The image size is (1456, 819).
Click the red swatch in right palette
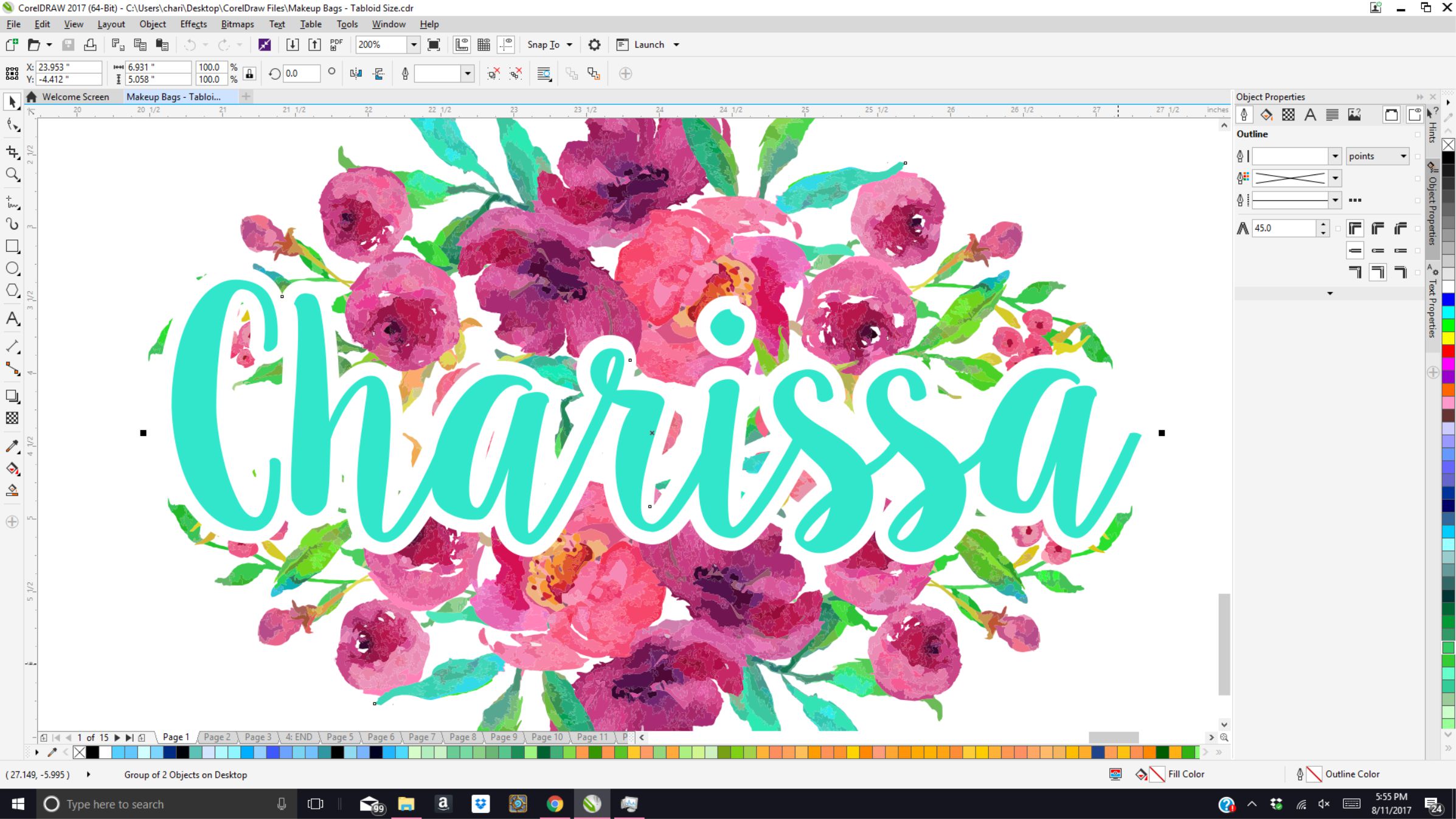point(1448,351)
